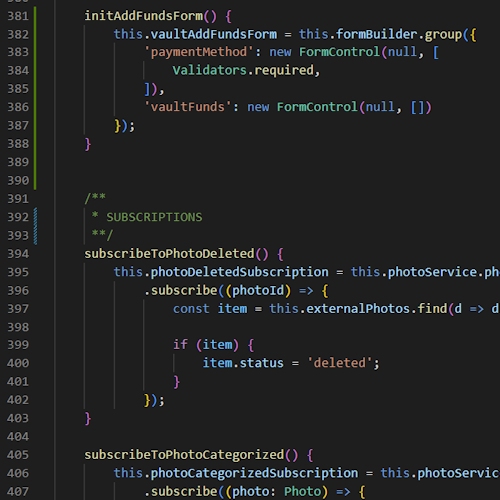Click line number 390 in the gutter
The image size is (500, 500).
[18, 181]
